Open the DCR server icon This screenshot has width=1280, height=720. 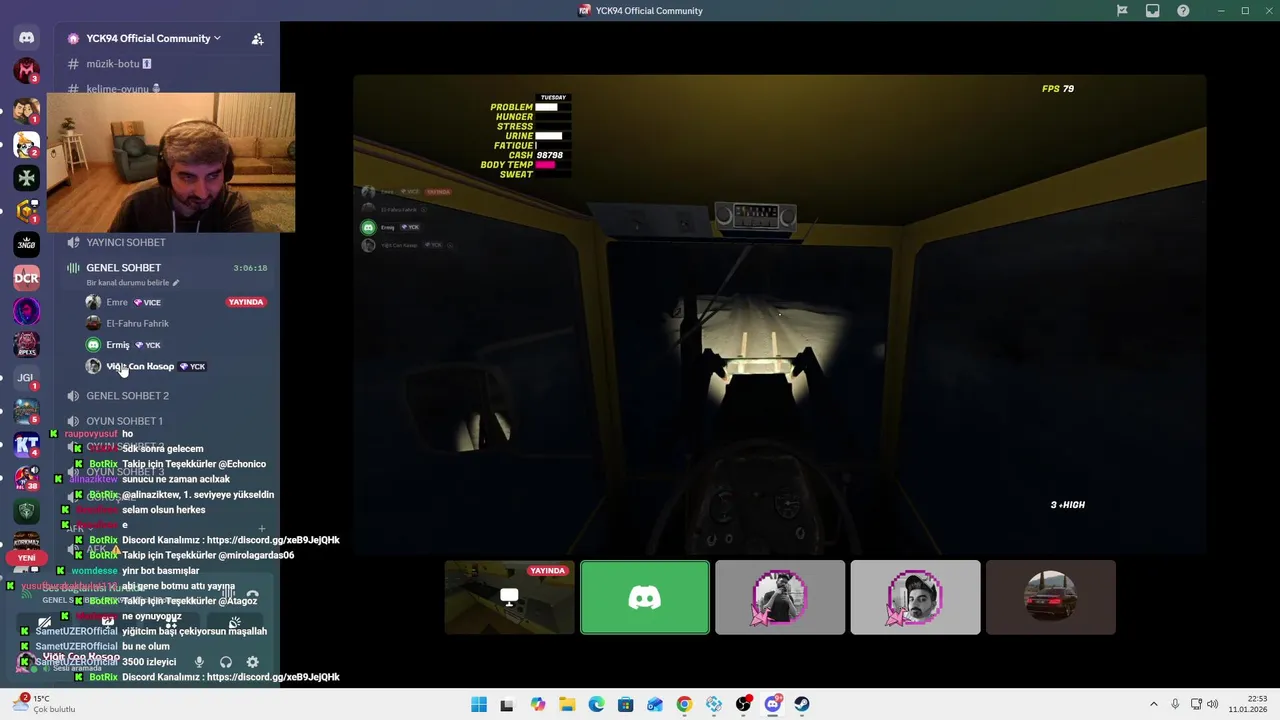coord(27,277)
